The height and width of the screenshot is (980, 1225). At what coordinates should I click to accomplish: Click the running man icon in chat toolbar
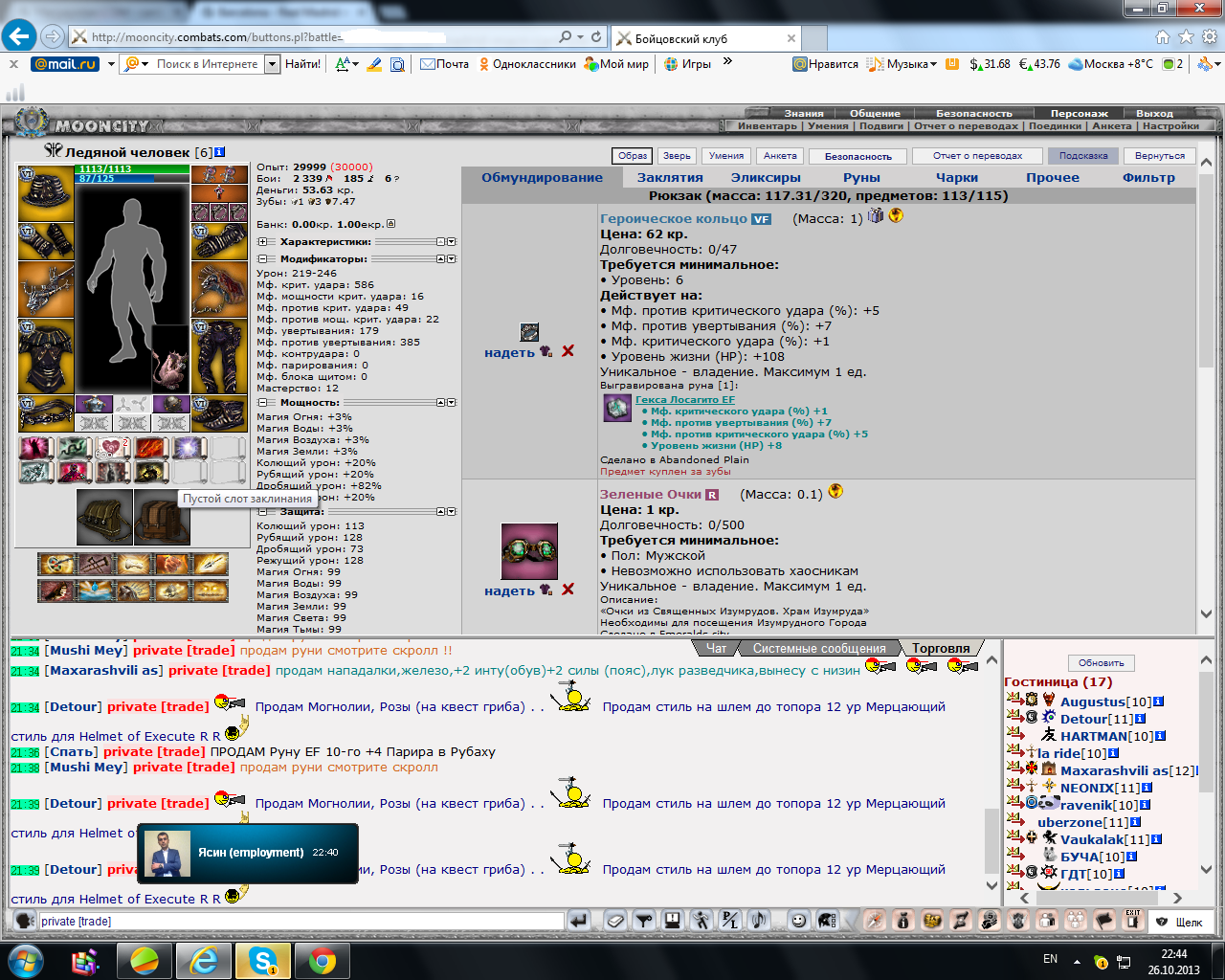702,921
